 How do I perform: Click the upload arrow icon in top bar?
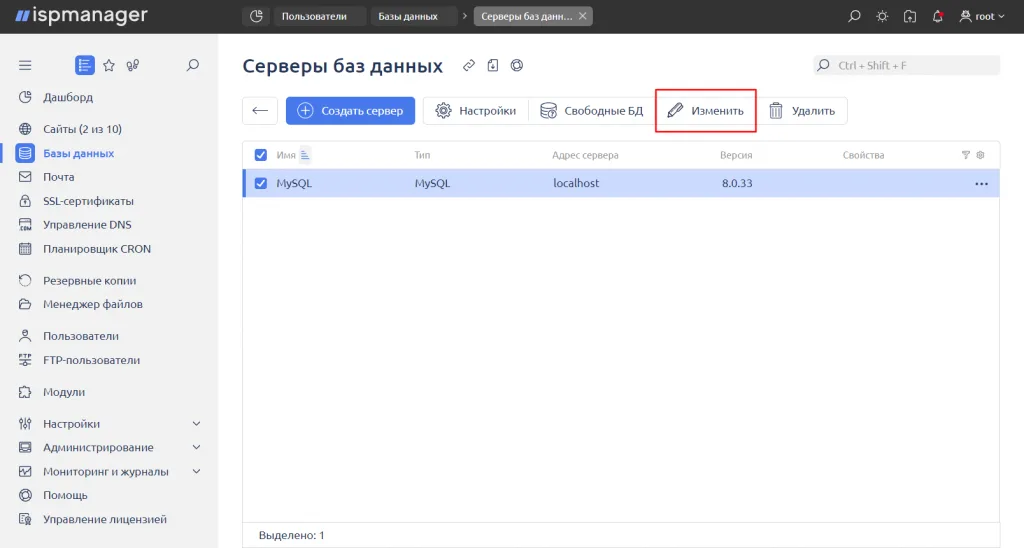click(910, 16)
